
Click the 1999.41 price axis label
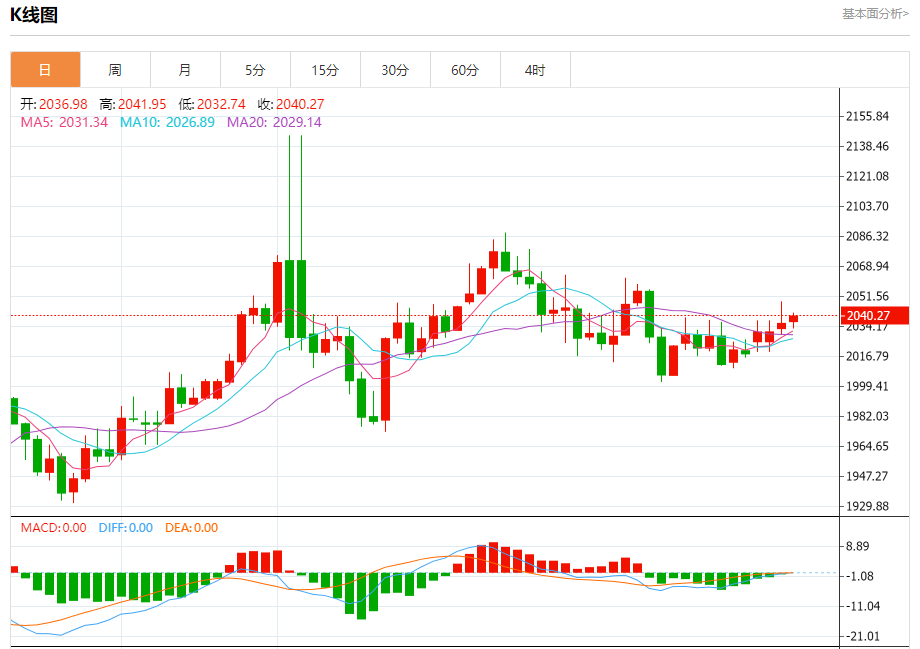[x=867, y=386]
